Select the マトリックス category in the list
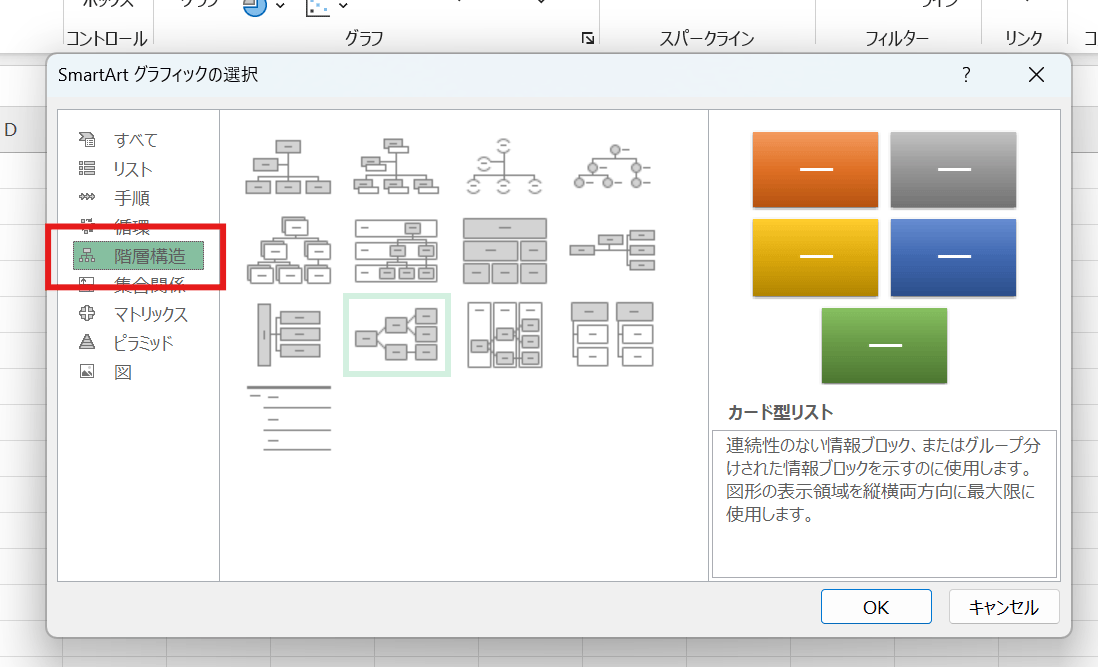The width and height of the screenshot is (1098, 667). coord(150,314)
